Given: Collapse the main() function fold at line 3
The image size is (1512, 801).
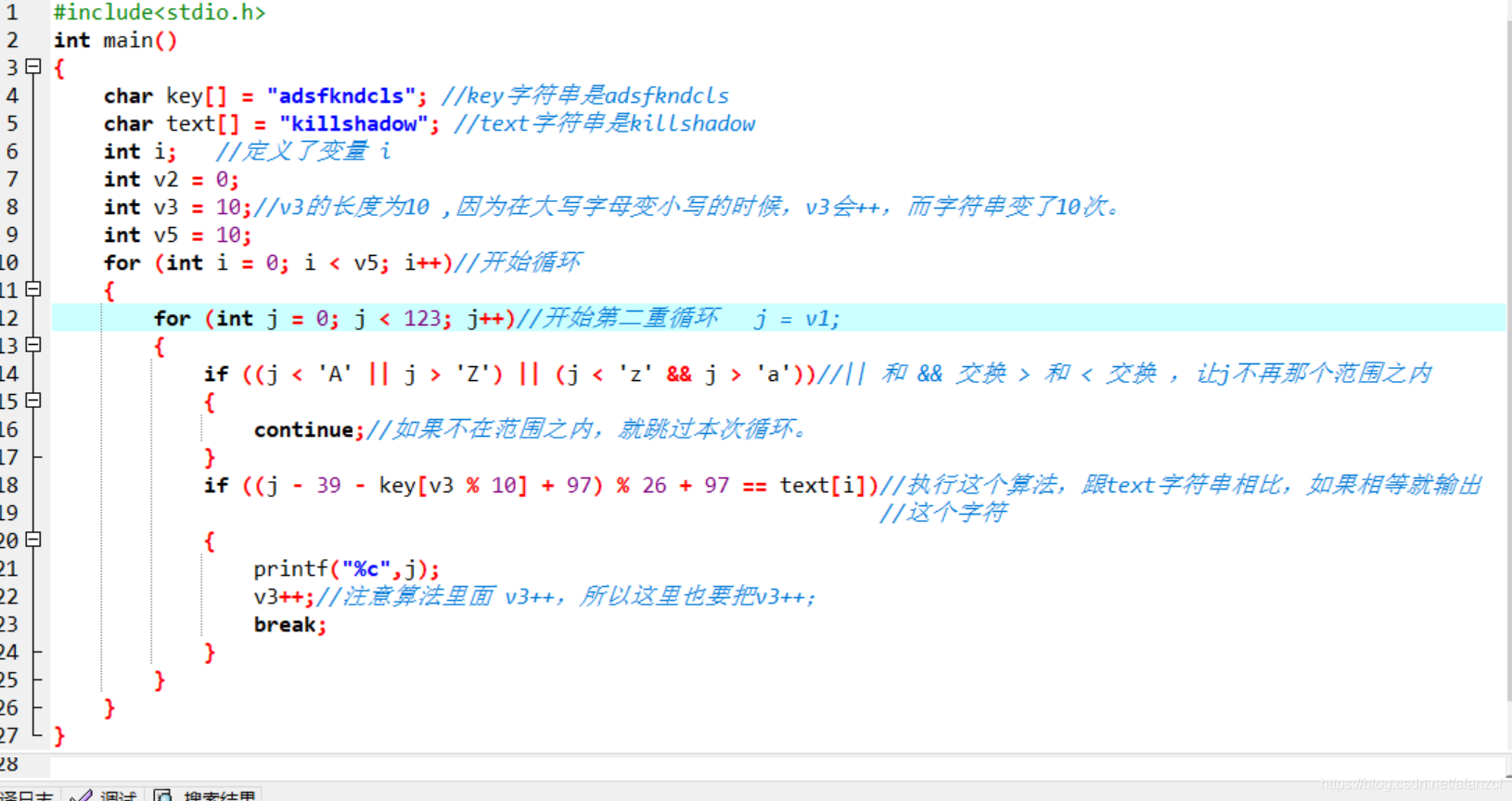Looking at the screenshot, I should (x=33, y=67).
